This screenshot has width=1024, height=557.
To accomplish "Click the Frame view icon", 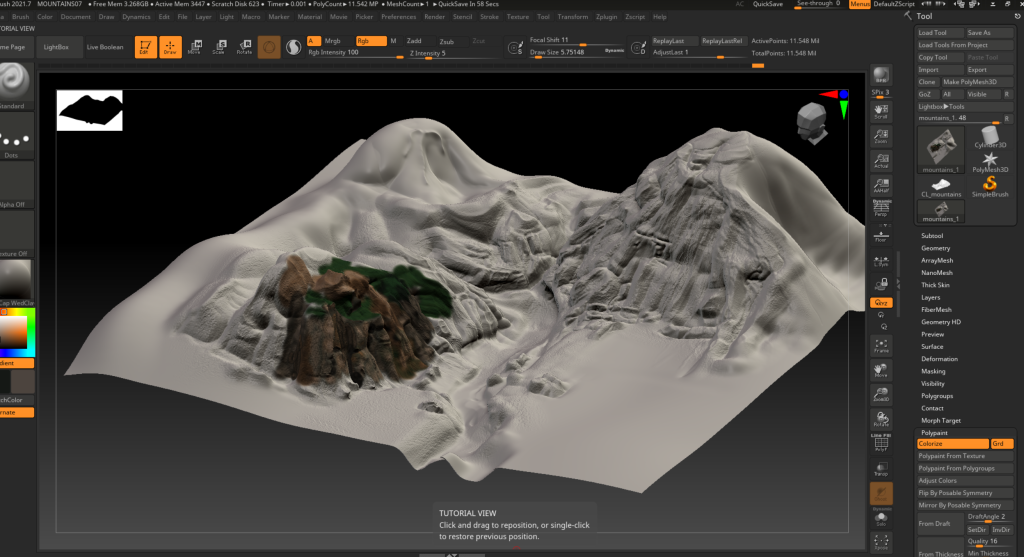I will click(881, 343).
